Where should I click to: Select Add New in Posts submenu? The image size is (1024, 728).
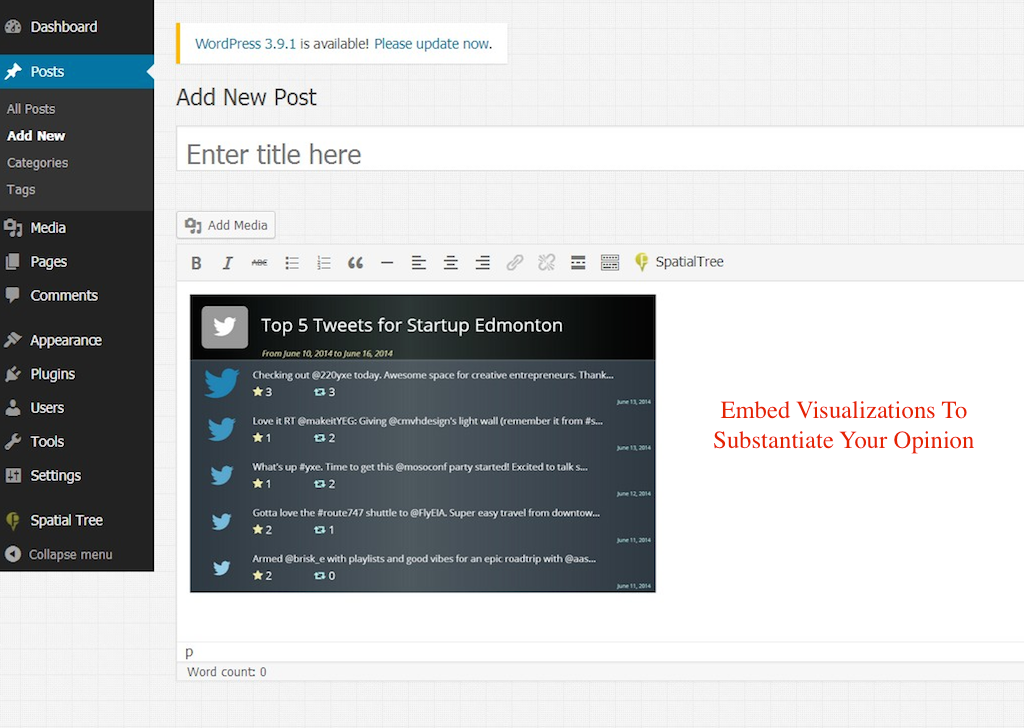click(36, 136)
